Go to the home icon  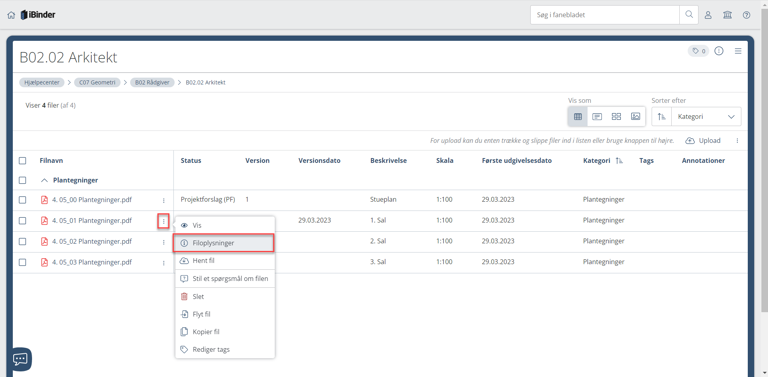pos(11,15)
